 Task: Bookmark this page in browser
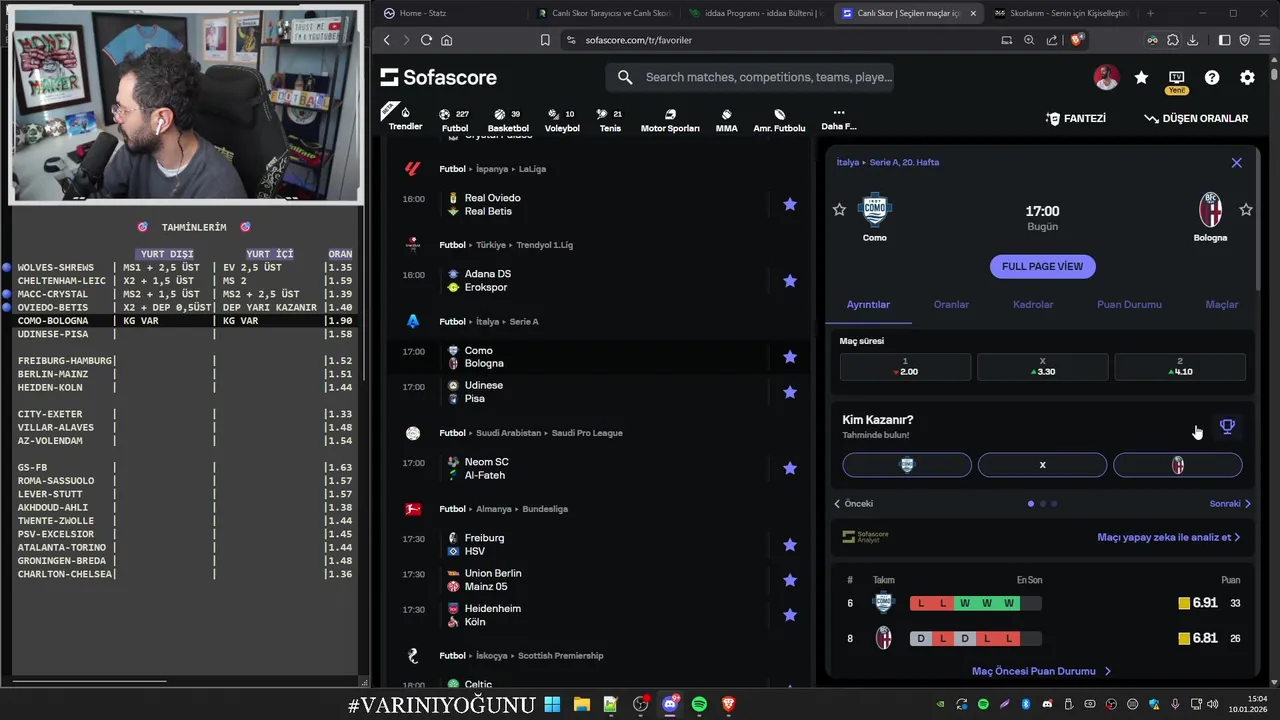click(545, 40)
